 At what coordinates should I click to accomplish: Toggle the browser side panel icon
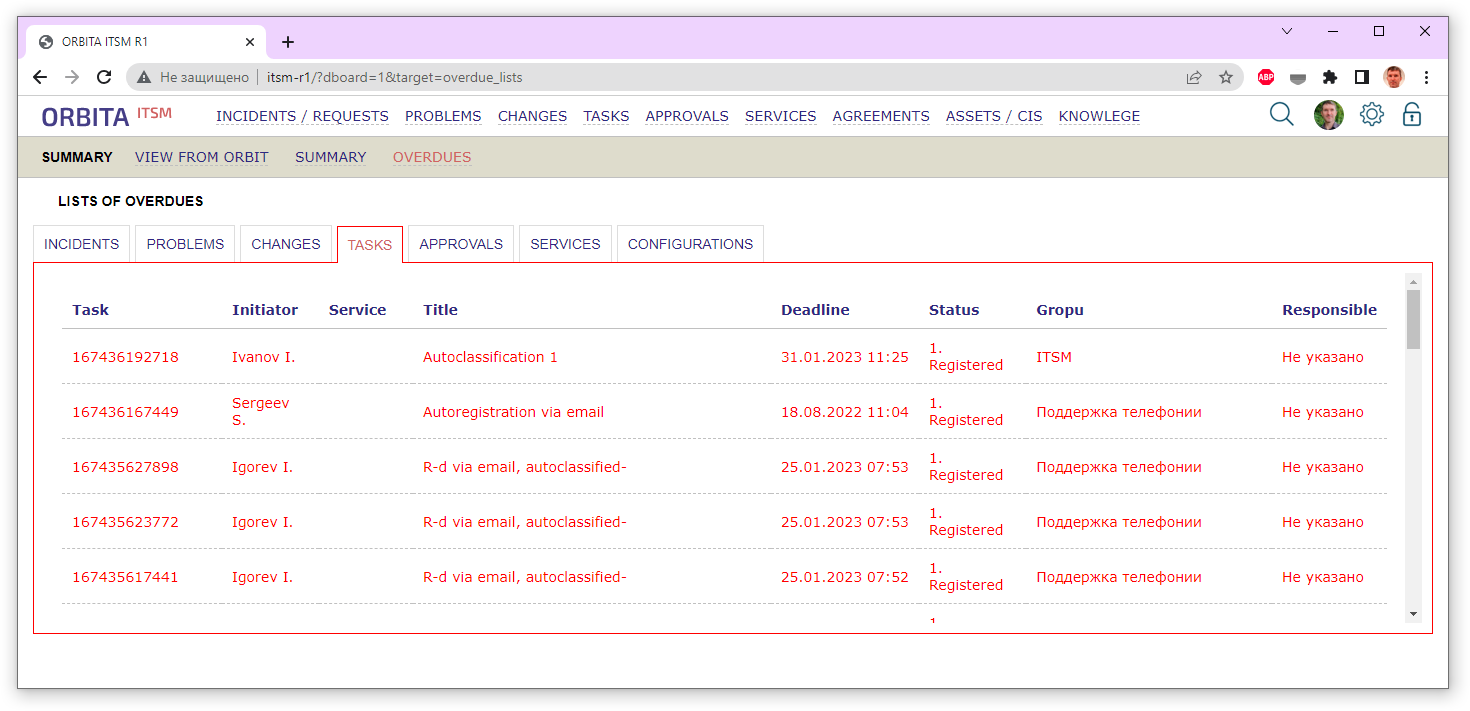1361,77
